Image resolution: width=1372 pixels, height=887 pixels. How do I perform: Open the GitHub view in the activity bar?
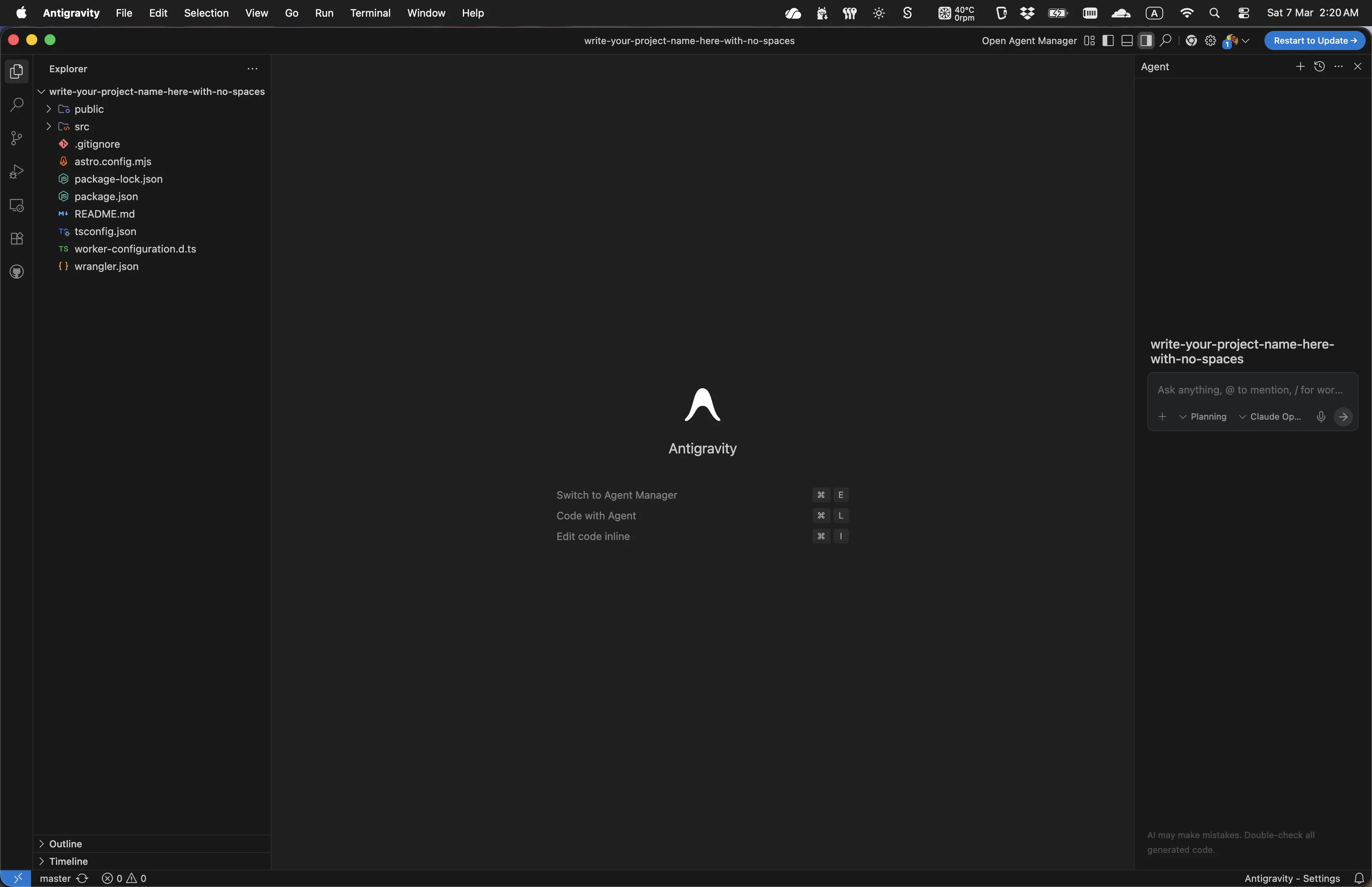17,272
